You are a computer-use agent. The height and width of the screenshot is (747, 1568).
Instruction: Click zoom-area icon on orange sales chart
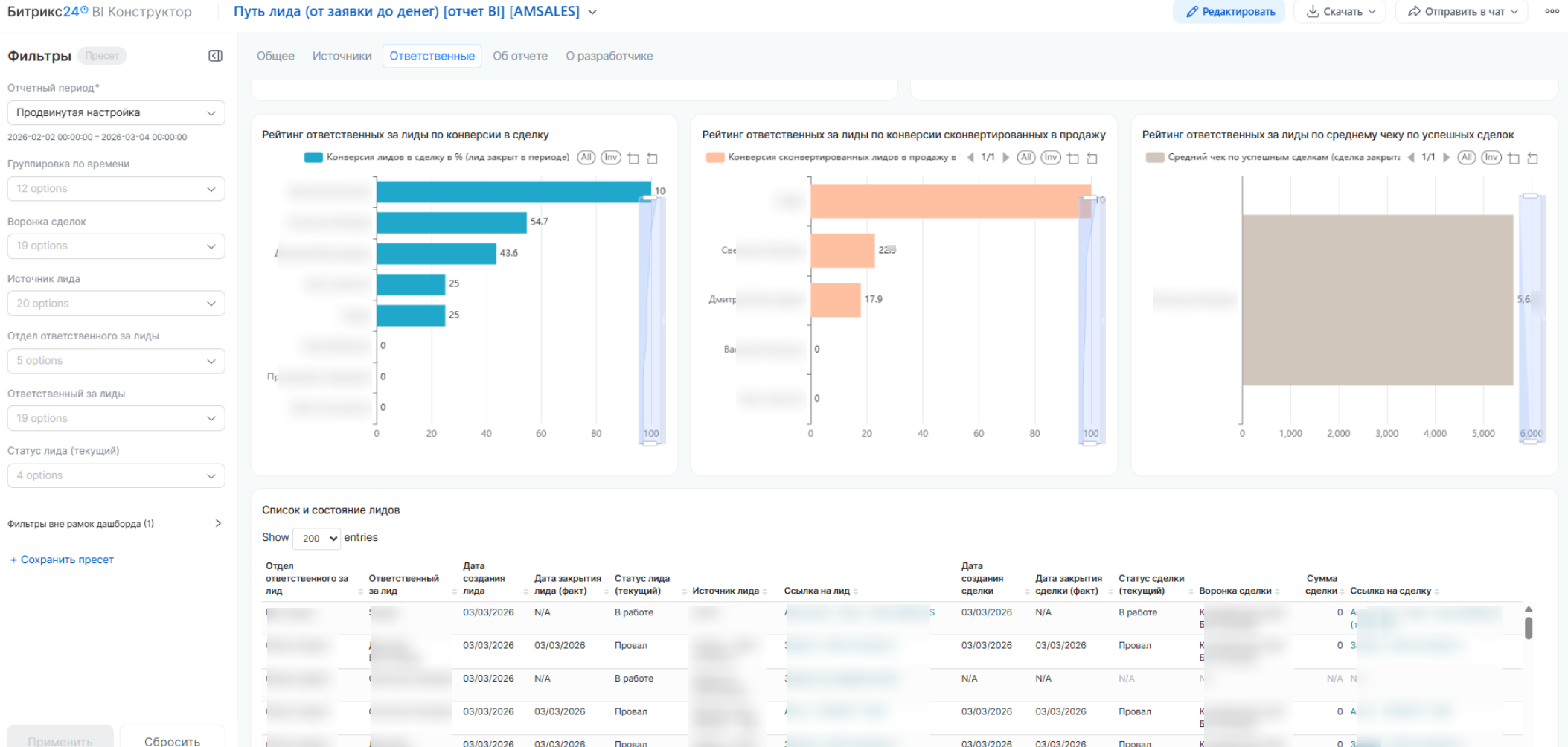tap(1073, 158)
